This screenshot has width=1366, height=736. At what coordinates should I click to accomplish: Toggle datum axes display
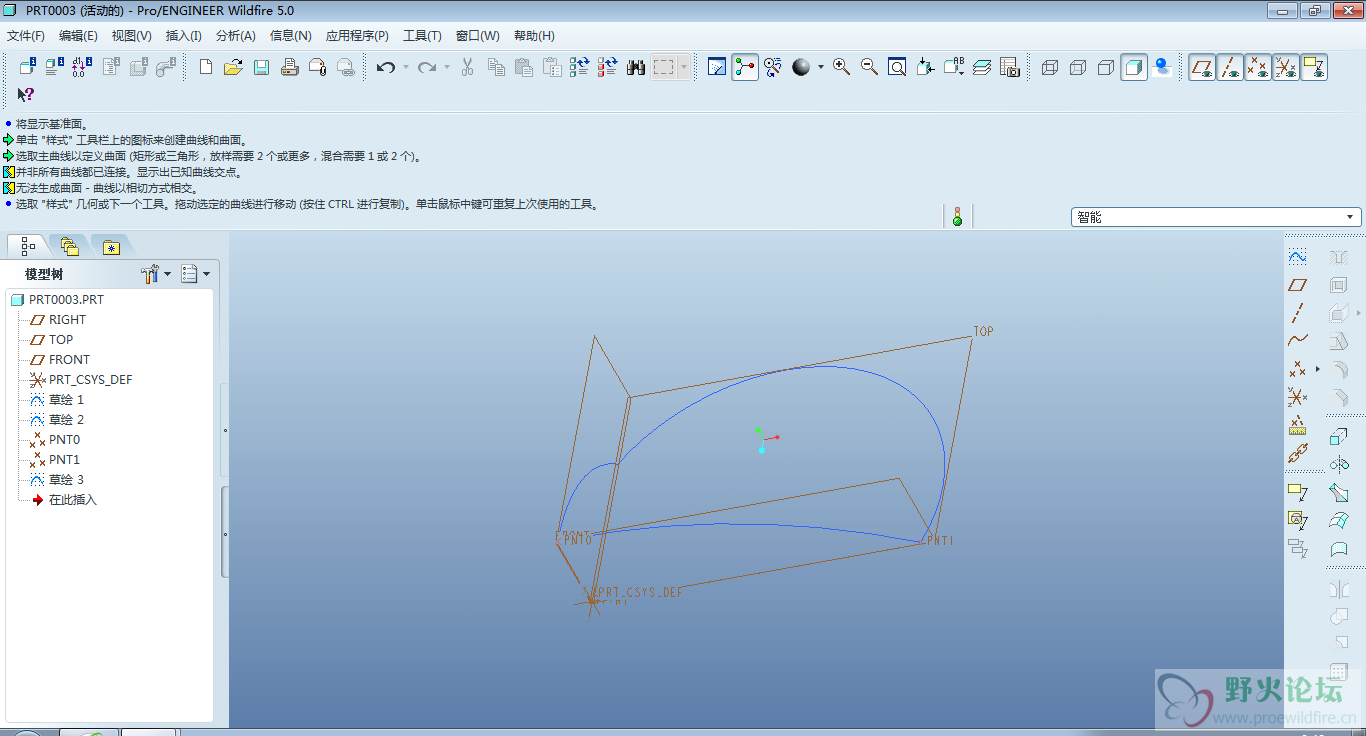(x=1230, y=67)
